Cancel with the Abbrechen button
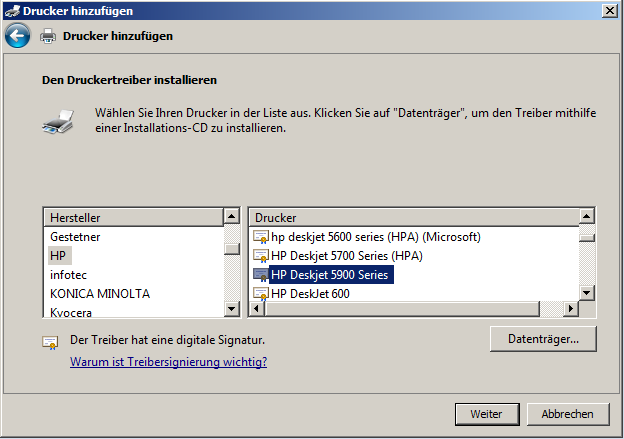 pyautogui.click(x=567, y=413)
